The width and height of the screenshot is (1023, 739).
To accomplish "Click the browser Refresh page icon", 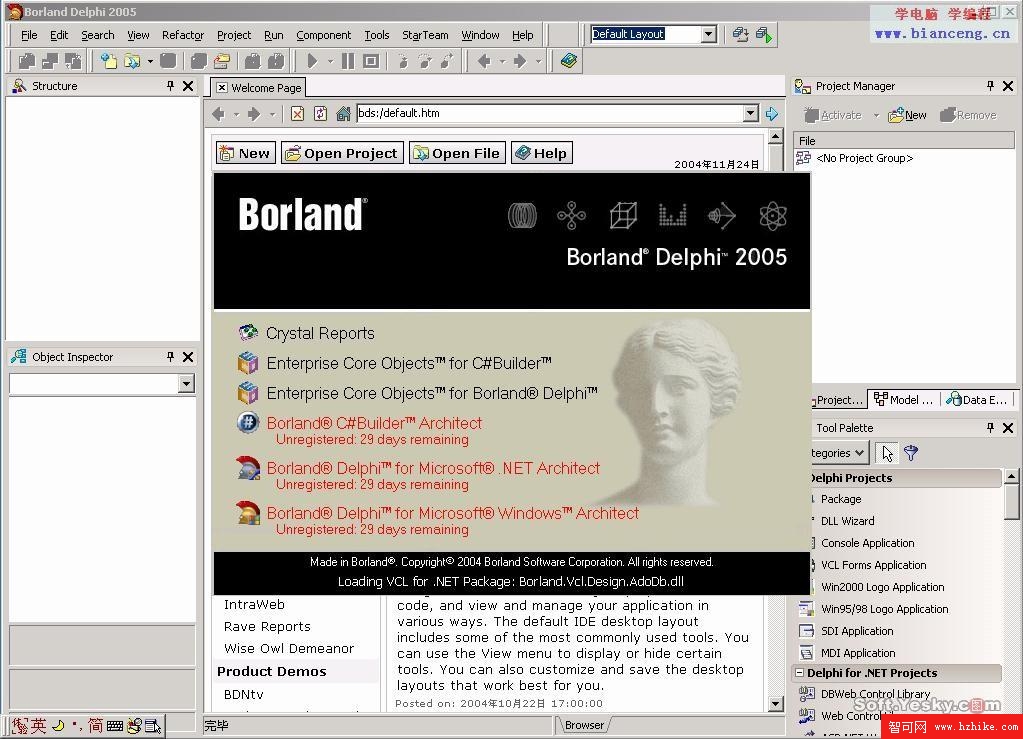I will pos(320,113).
